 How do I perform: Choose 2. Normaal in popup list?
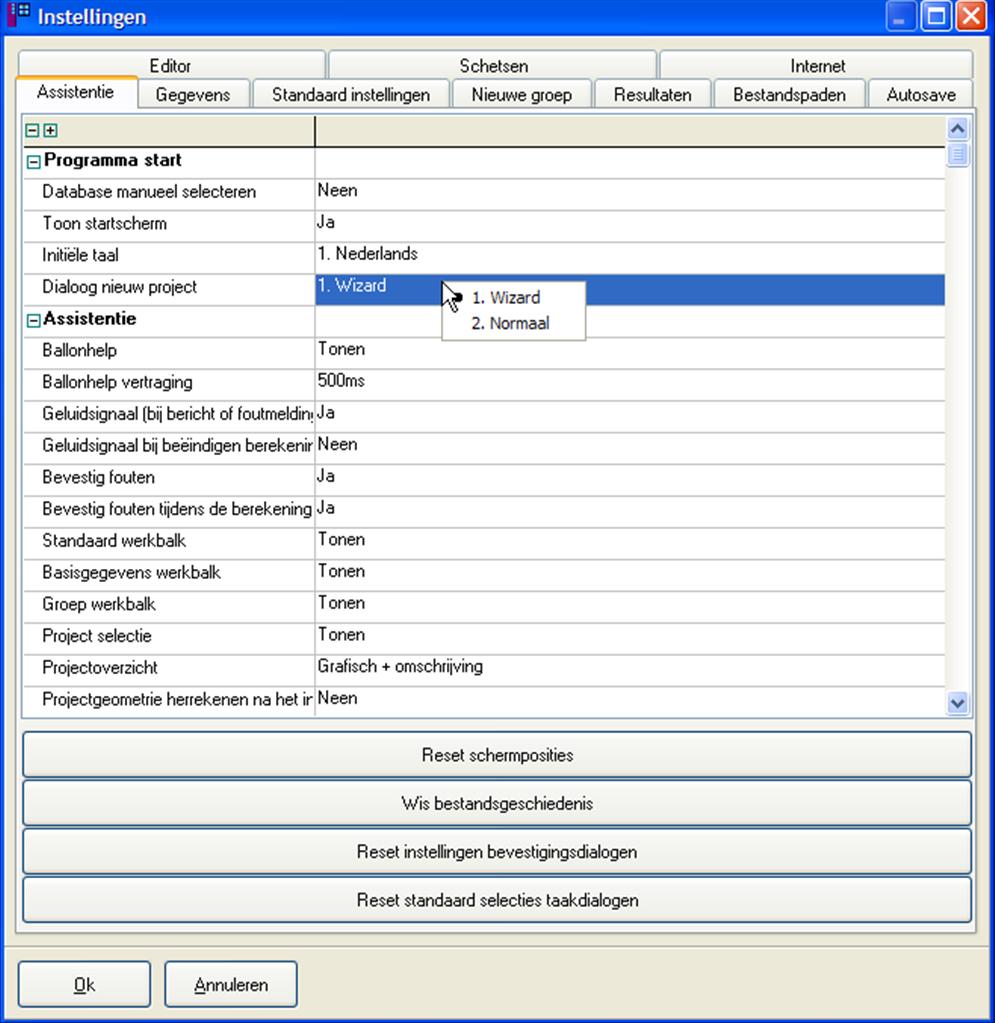point(510,323)
